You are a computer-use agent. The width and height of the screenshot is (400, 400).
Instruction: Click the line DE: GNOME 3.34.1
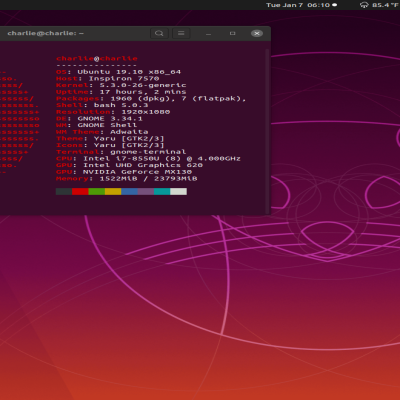(99, 119)
